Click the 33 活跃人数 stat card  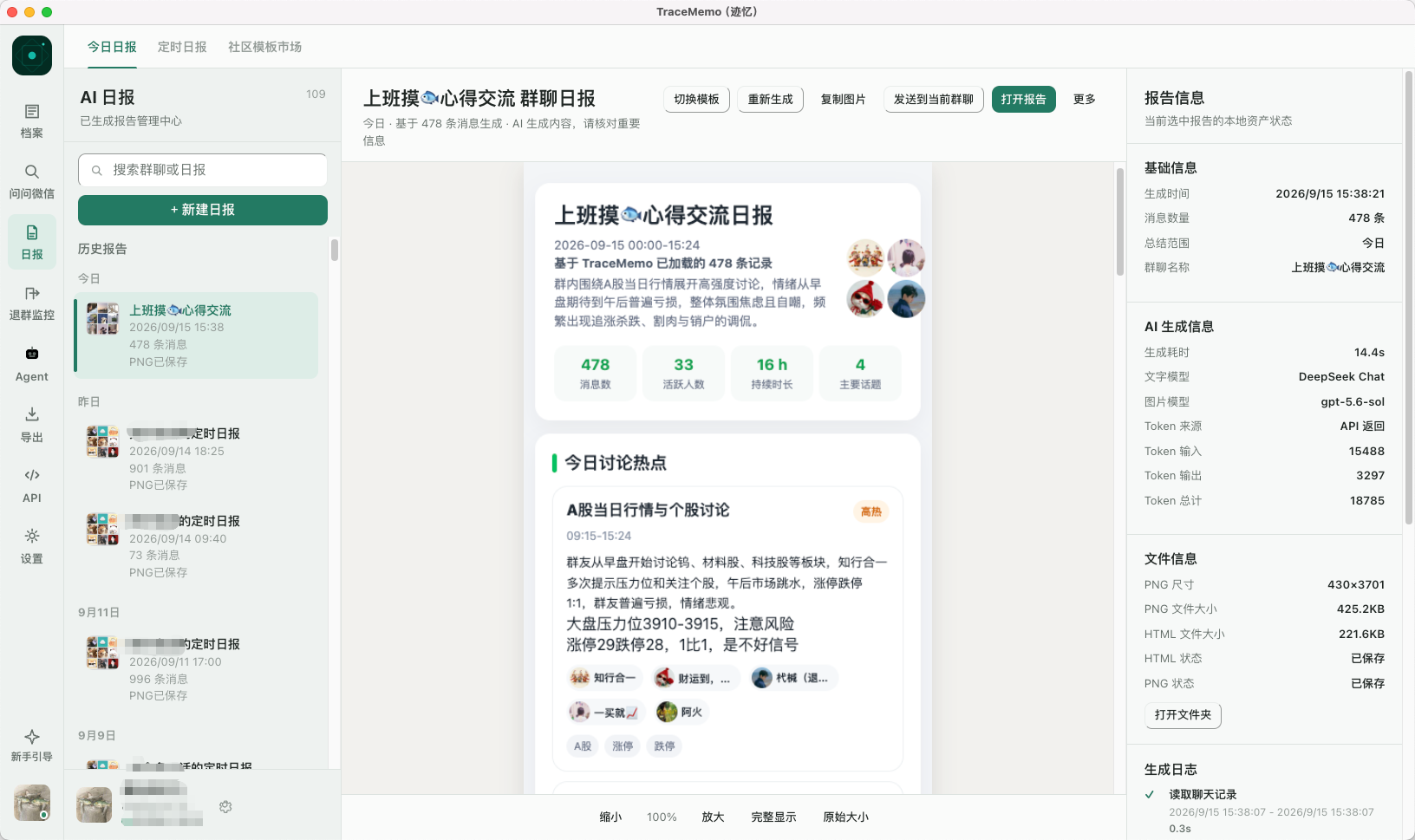point(684,373)
